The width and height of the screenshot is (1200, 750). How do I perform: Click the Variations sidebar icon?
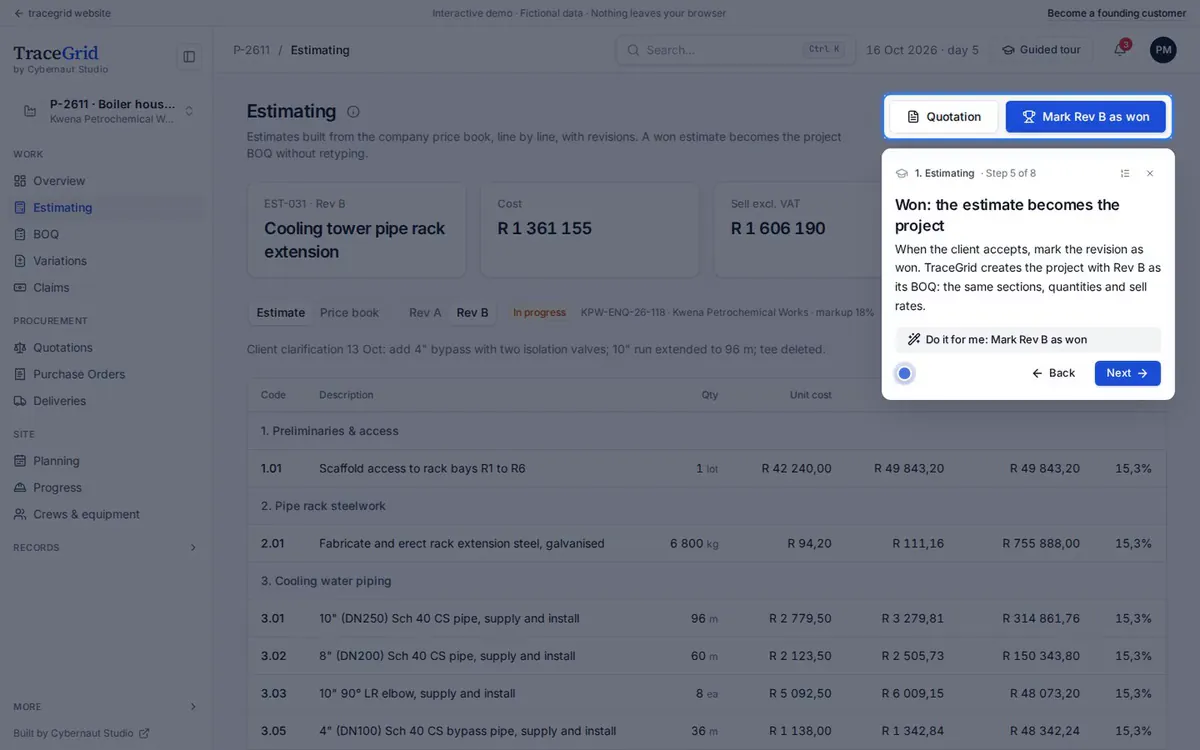(x=20, y=261)
